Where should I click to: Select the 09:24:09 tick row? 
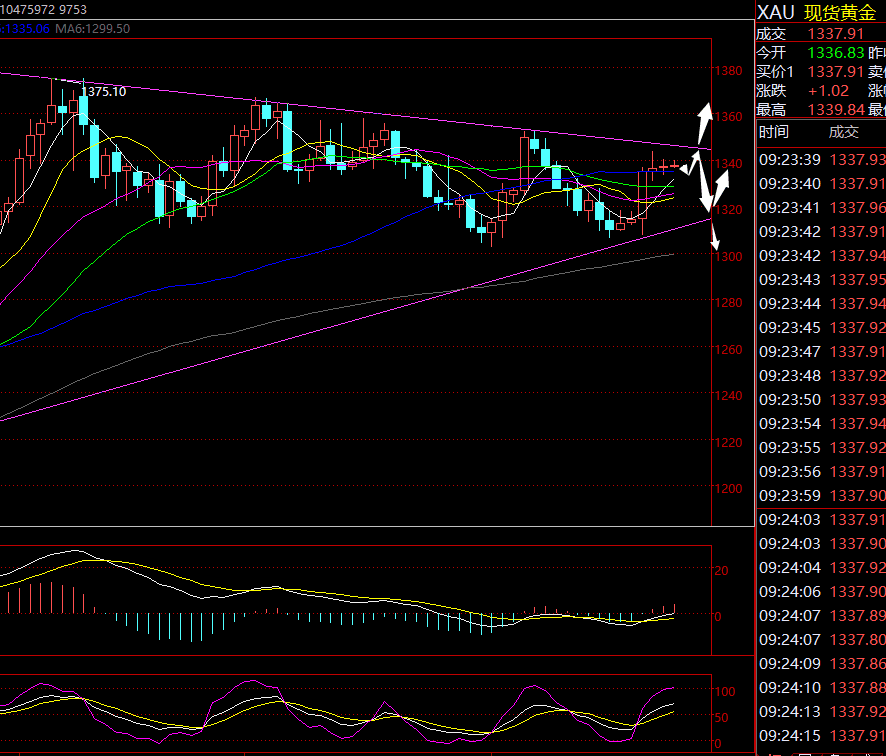[822, 663]
